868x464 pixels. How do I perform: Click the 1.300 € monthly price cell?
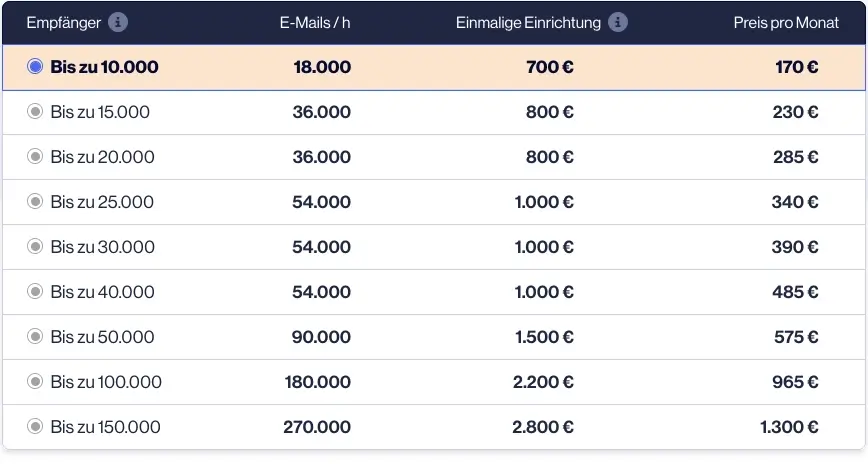pyautogui.click(x=789, y=427)
